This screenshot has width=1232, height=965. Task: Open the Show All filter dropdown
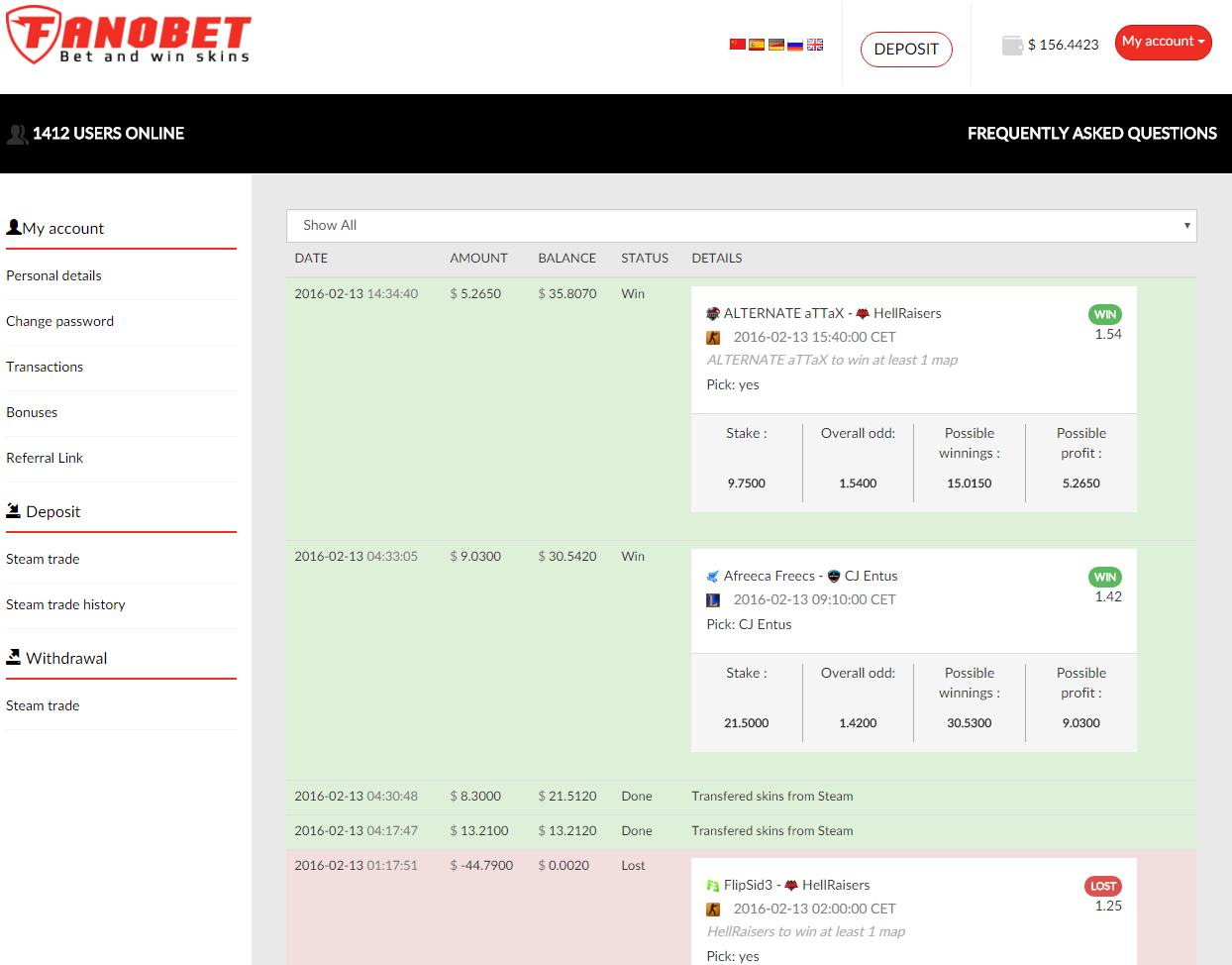pyautogui.click(x=742, y=226)
